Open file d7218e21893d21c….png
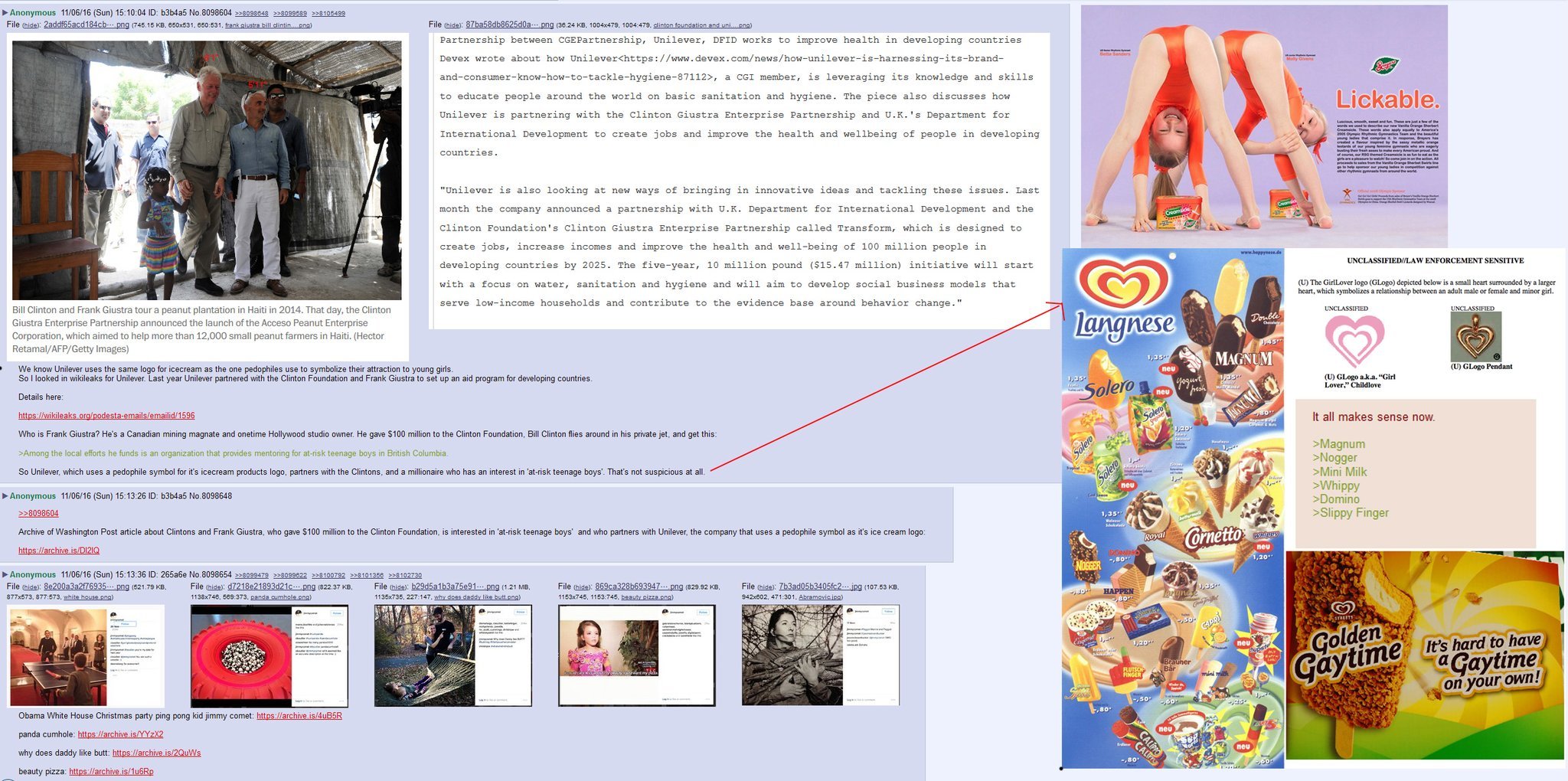Viewport: 1568px width, 781px height. pyautogui.click(x=271, y=587)
